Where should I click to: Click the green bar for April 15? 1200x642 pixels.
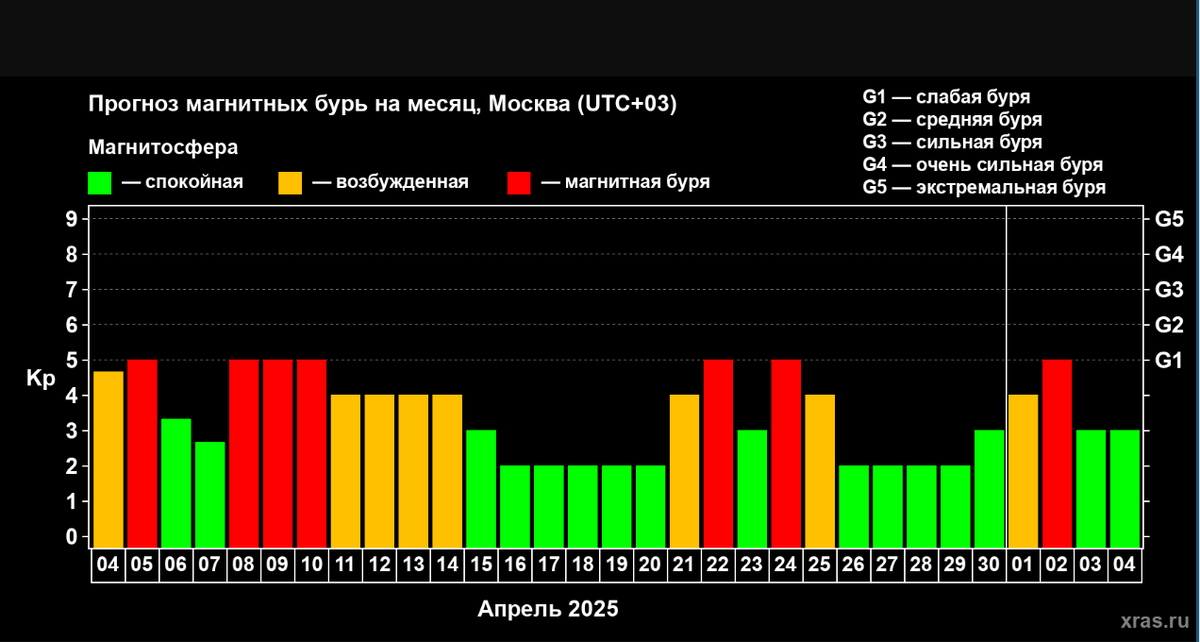[481, 488]
